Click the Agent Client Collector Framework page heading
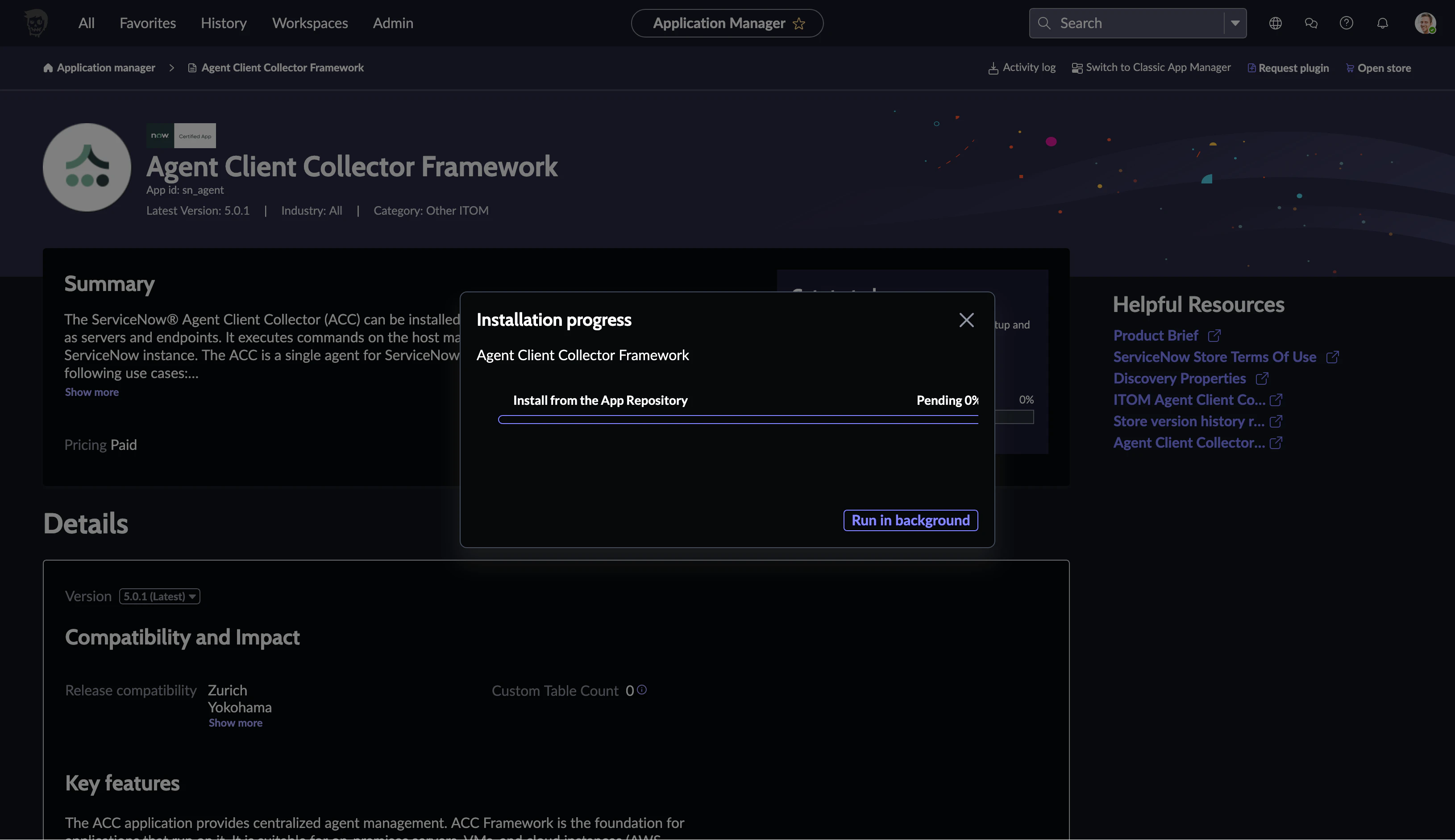 point(352,166)
